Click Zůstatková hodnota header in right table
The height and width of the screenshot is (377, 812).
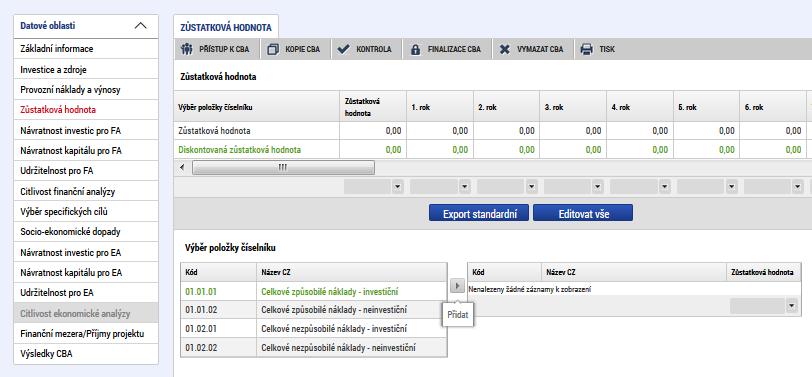763,272
